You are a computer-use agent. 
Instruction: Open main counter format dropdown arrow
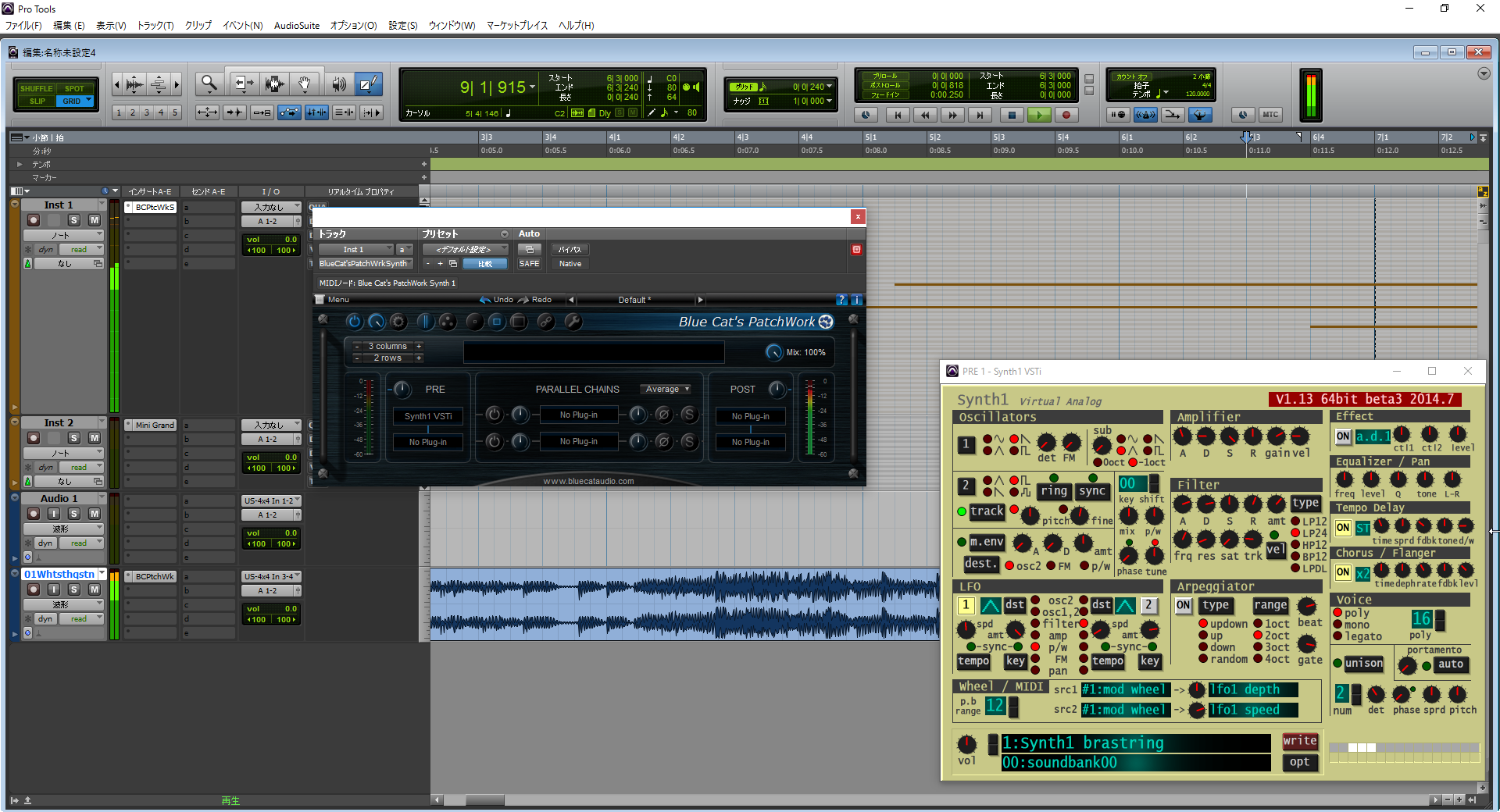(x=532, y=87)
